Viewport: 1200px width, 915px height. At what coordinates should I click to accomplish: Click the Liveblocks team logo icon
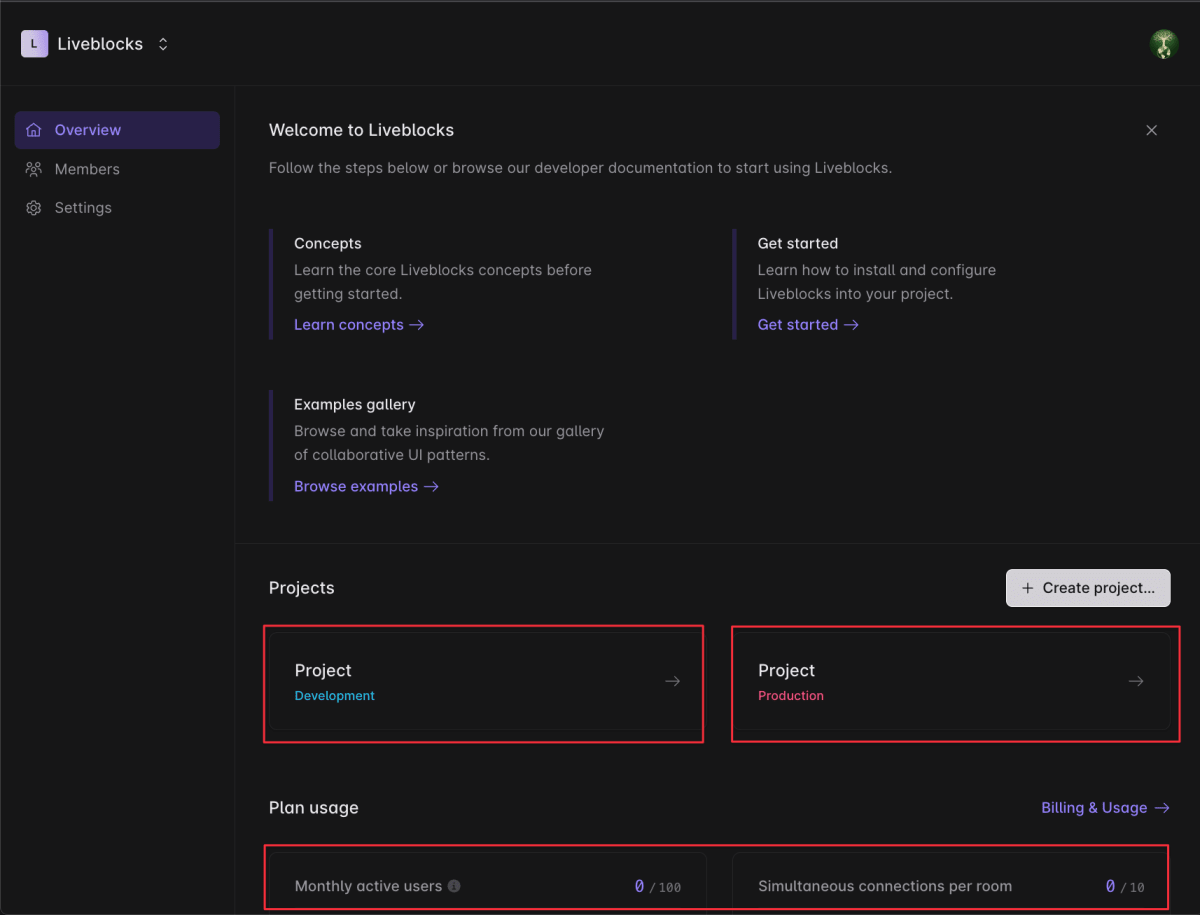(34, 44)
